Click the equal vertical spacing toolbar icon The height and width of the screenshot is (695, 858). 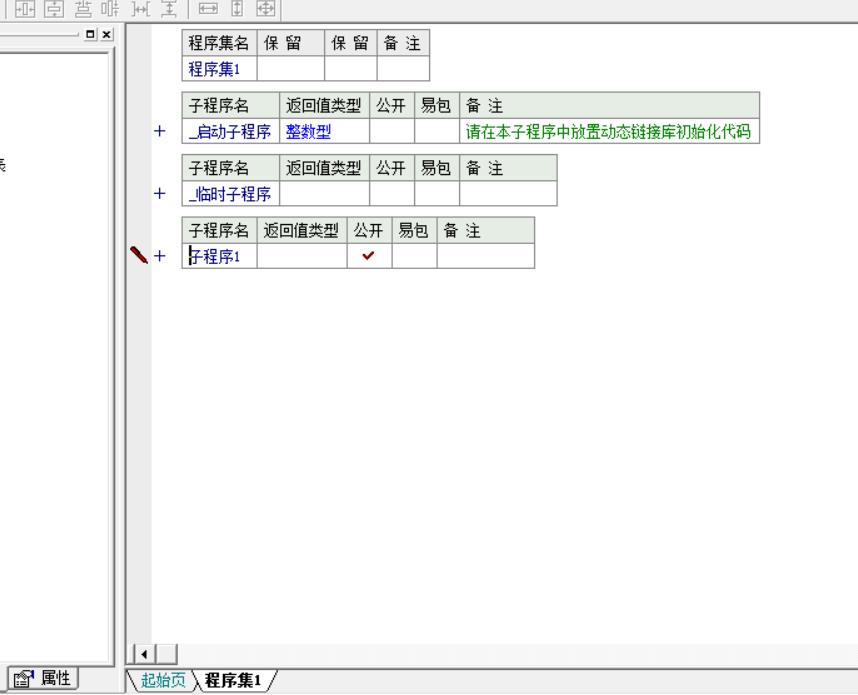[x=169, y=8]
